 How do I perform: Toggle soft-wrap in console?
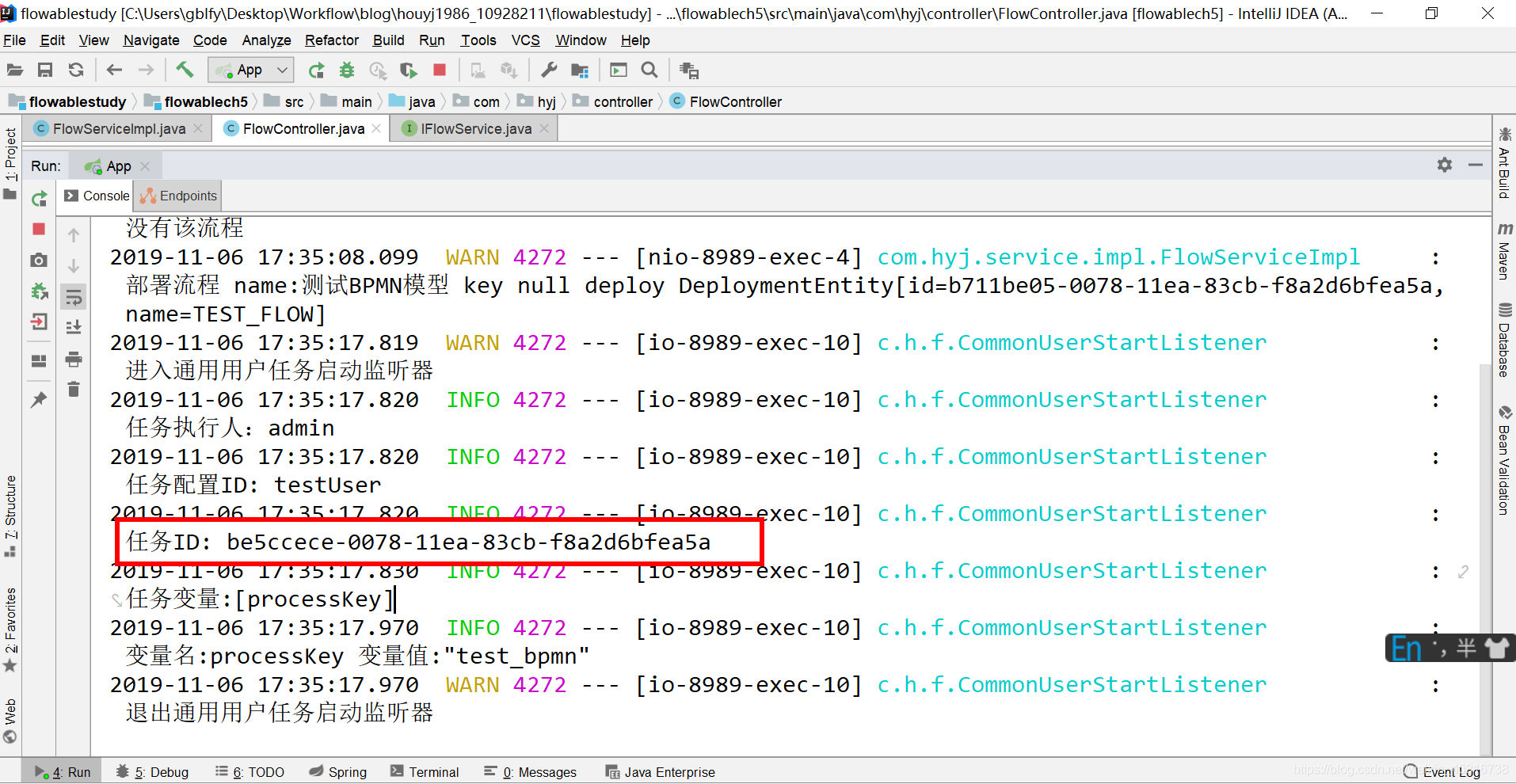[x=74, y=298]
